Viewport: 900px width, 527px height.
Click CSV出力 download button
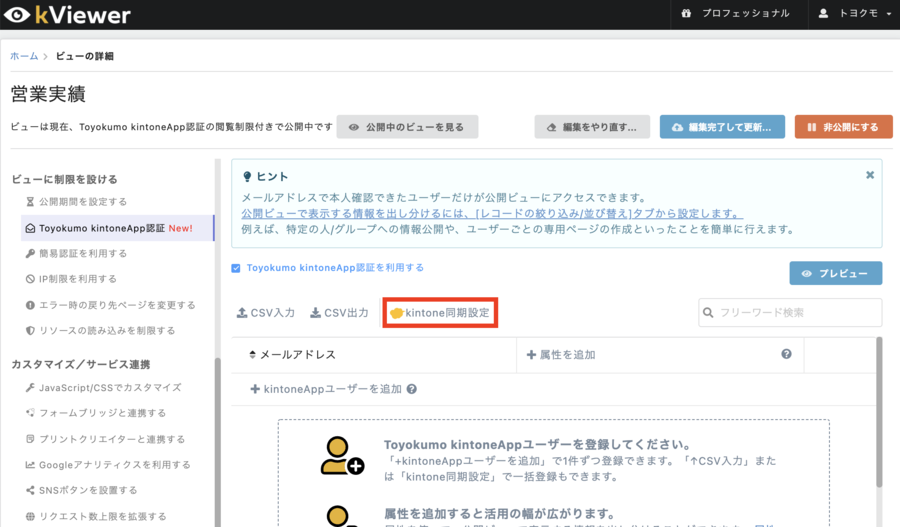pyautogui.click(x=339, y=313)
